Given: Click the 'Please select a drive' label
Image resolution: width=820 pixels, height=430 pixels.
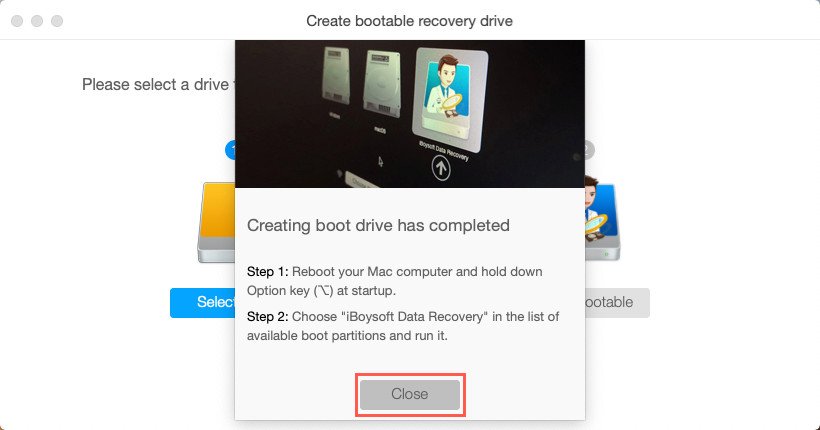Looking at the screenshot, I should tap(156, 84).
